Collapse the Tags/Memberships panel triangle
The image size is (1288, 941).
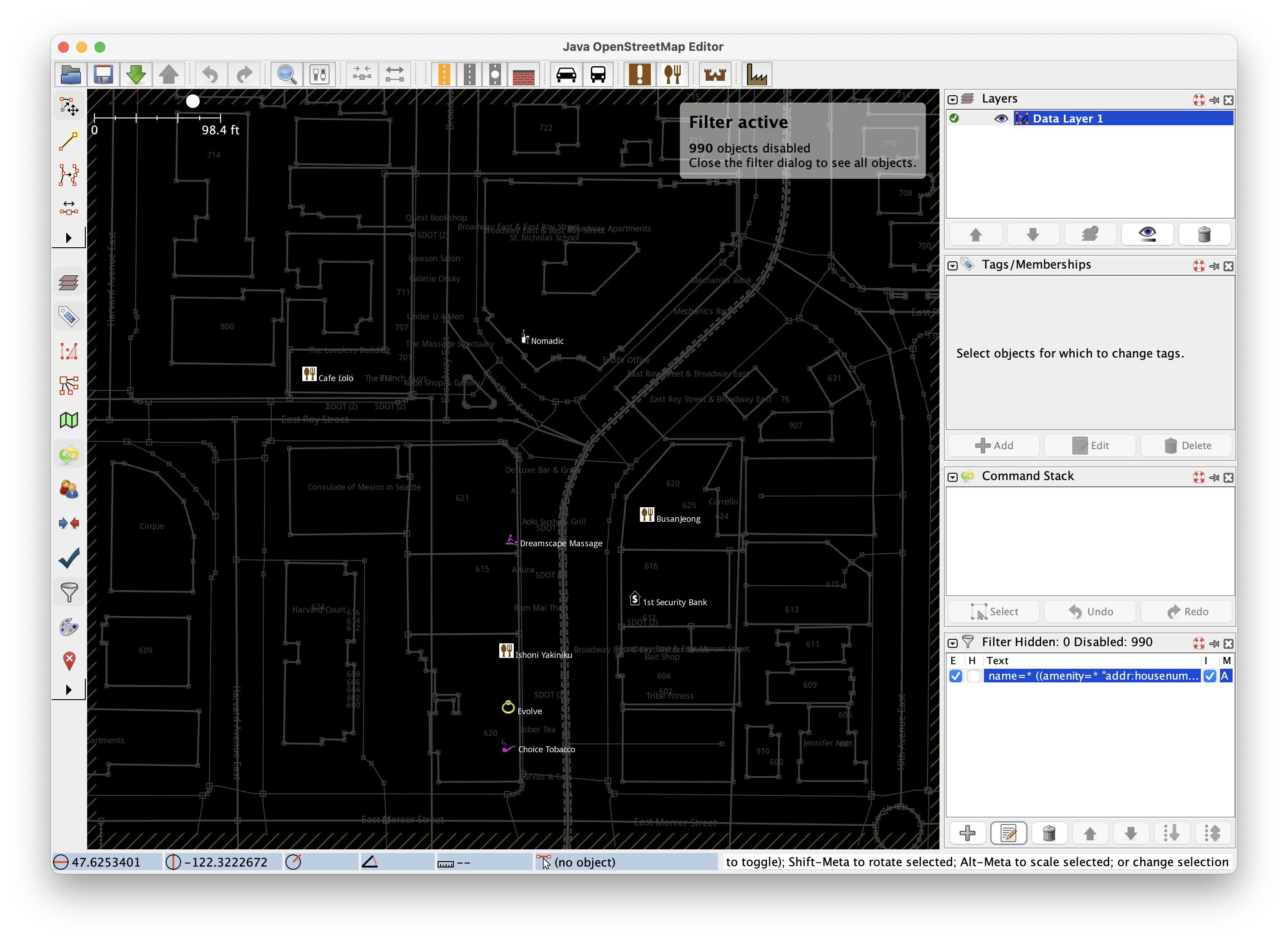(953, 266)
